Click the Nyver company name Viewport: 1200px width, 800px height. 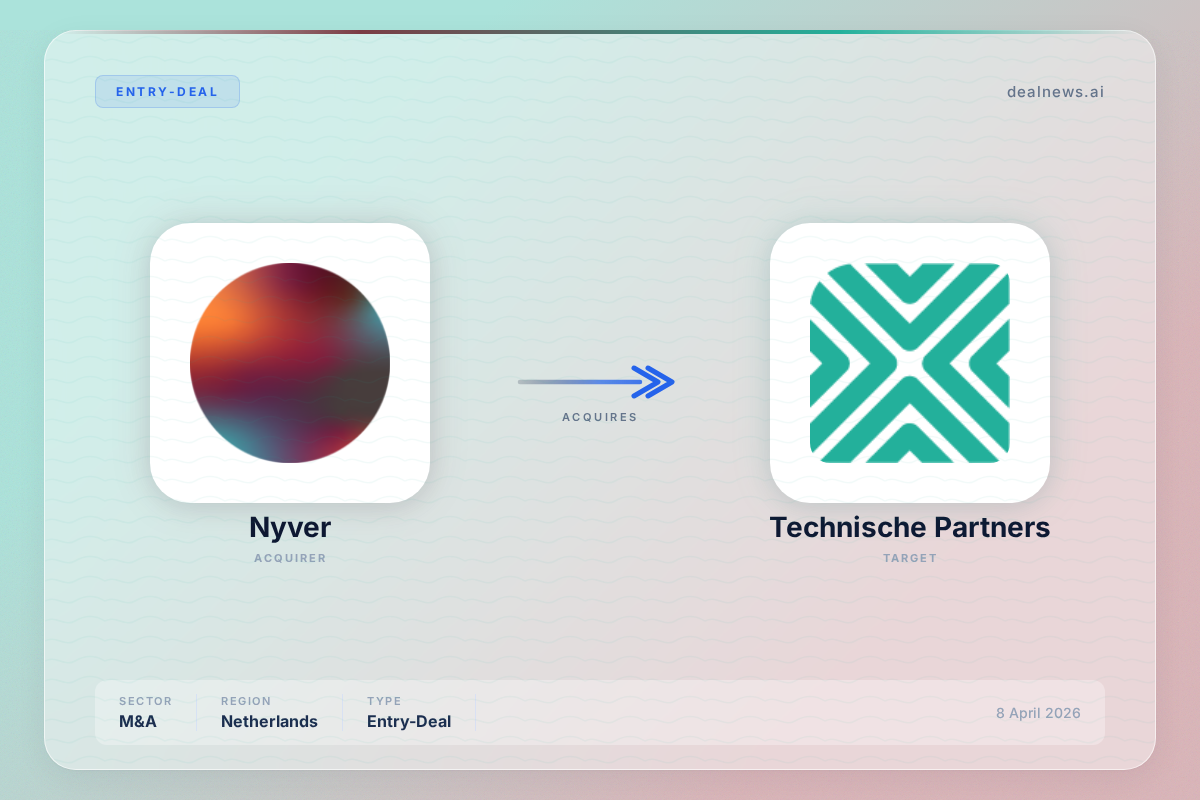tap(290, 527)
